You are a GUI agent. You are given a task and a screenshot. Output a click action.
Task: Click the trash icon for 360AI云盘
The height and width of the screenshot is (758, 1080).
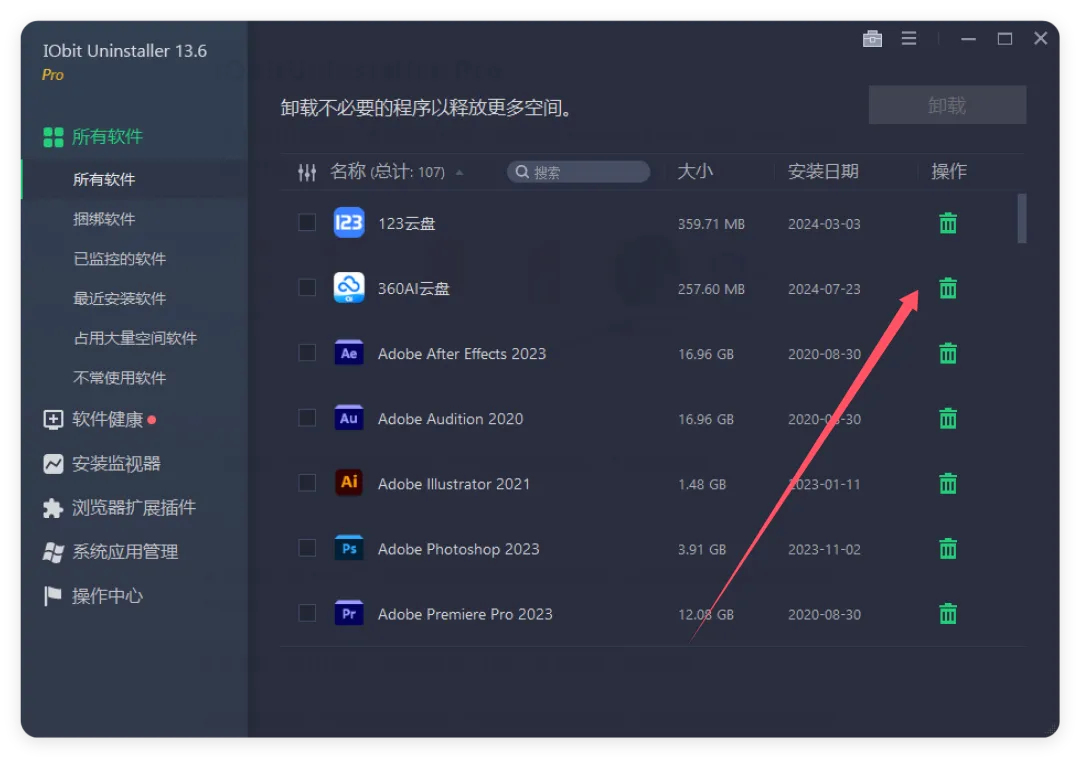pos(948,288)
